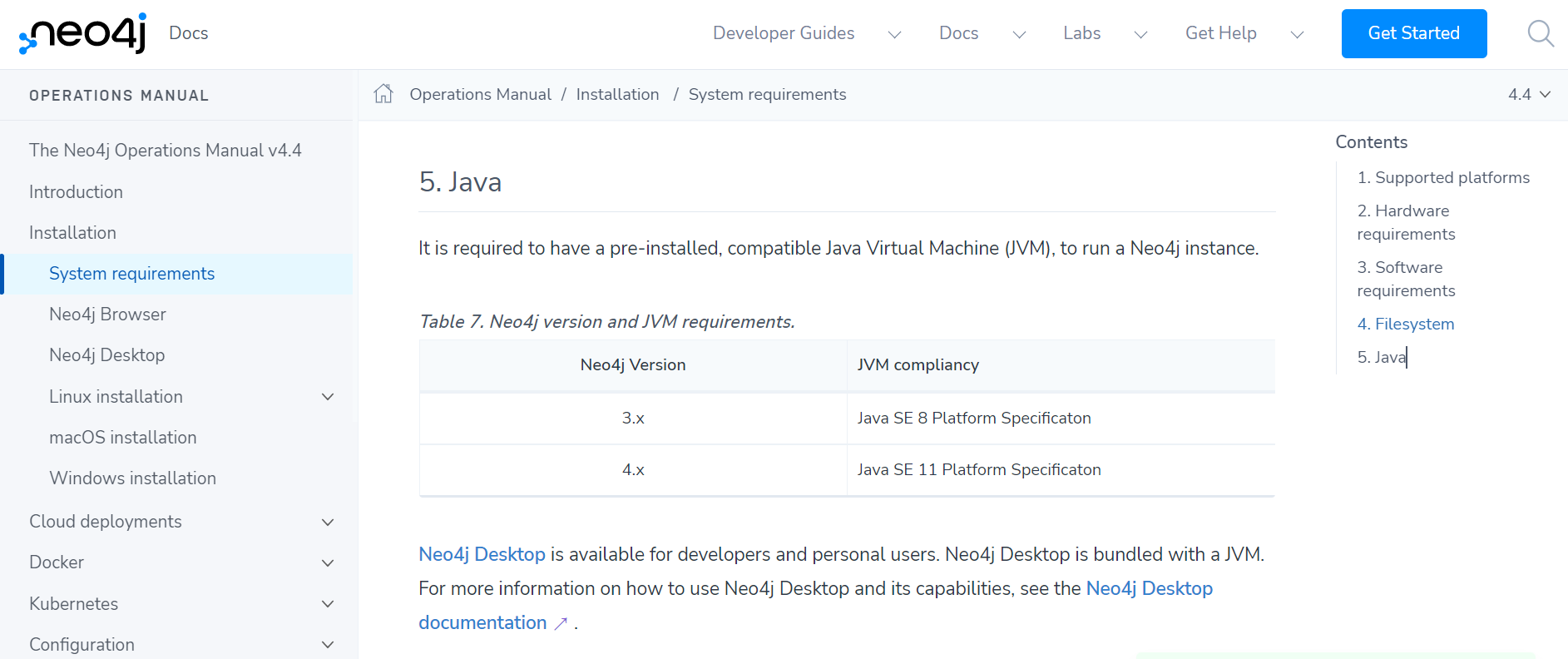Click the Get Started button
1568x659 pixels.
1413,33
